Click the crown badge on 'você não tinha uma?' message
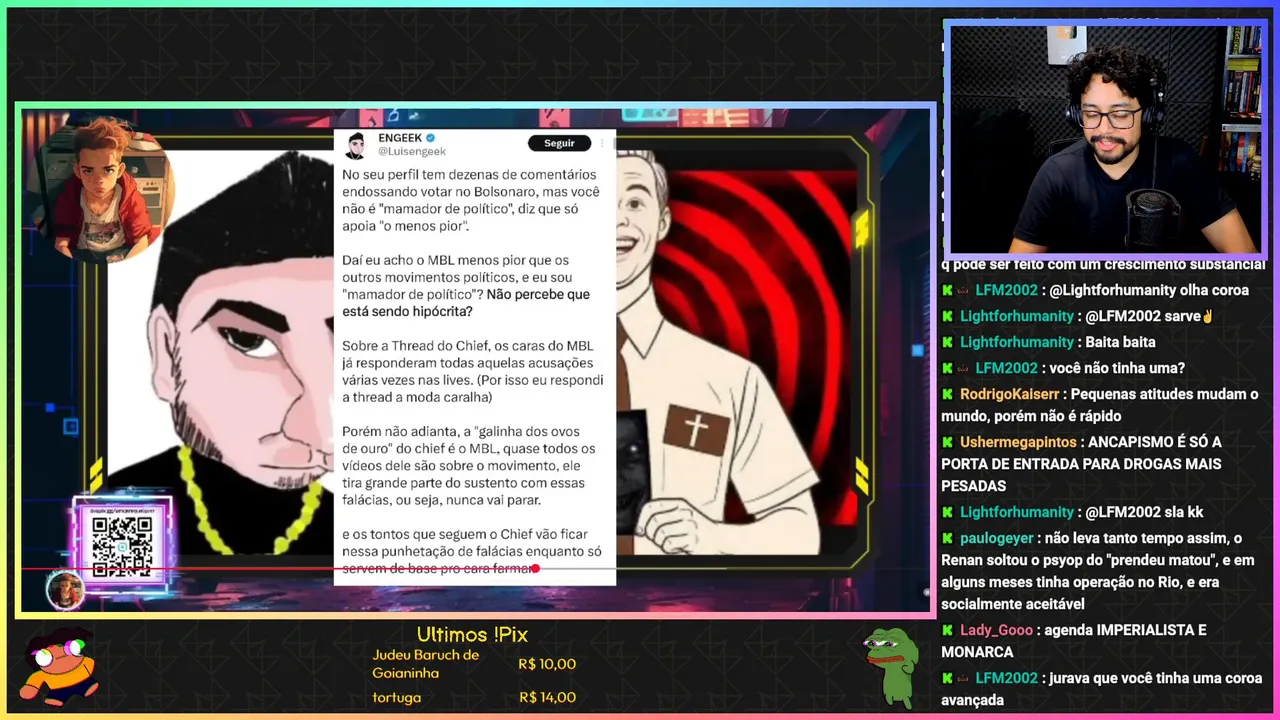 964,368
